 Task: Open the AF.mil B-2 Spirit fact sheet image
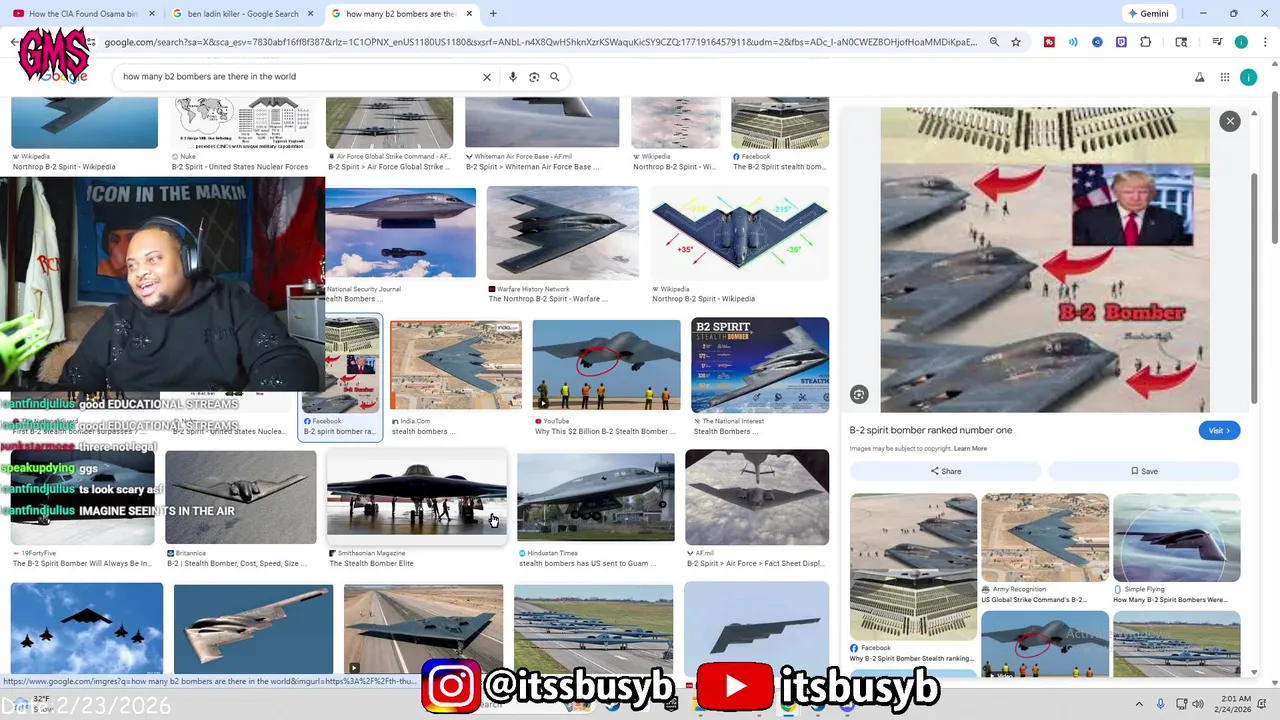[x=757, y=497]
